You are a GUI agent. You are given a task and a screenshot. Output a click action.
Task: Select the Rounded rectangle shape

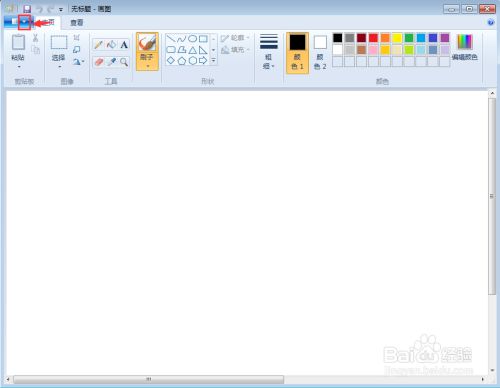click(171, 50)
